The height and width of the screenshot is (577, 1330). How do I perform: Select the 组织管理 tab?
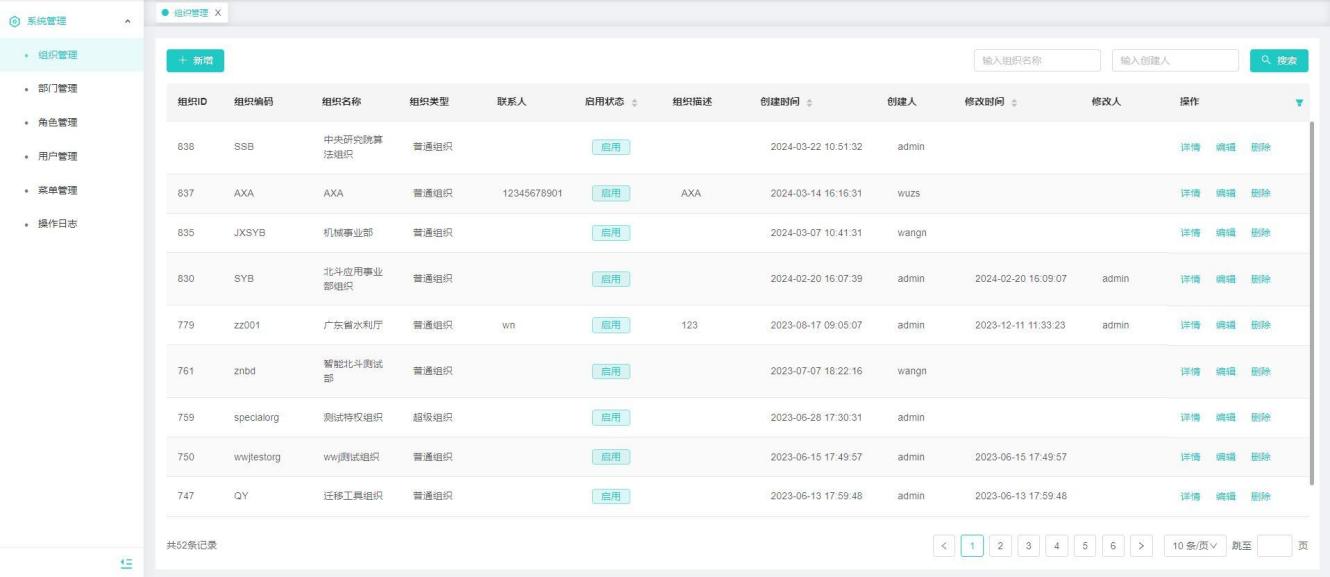(x=188, y=12)
